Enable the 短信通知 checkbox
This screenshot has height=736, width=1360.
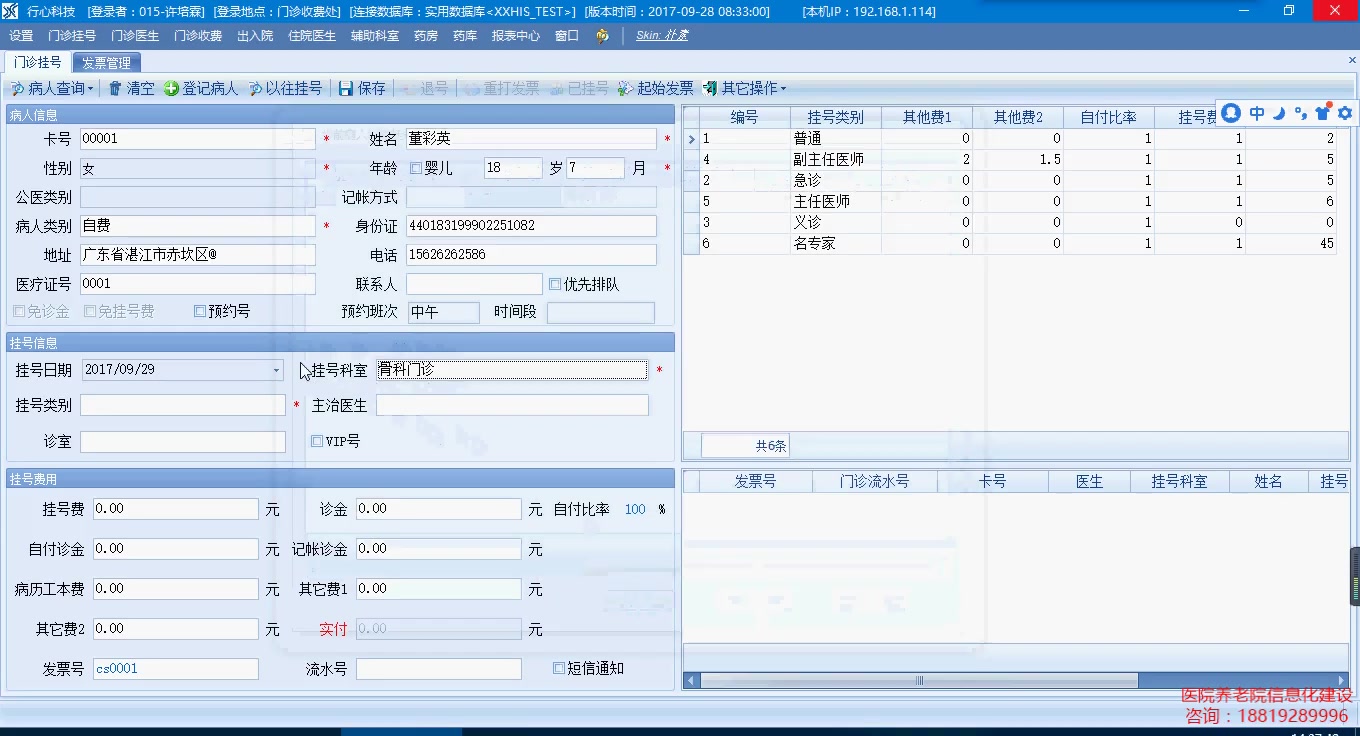click(x=559, y=668)
